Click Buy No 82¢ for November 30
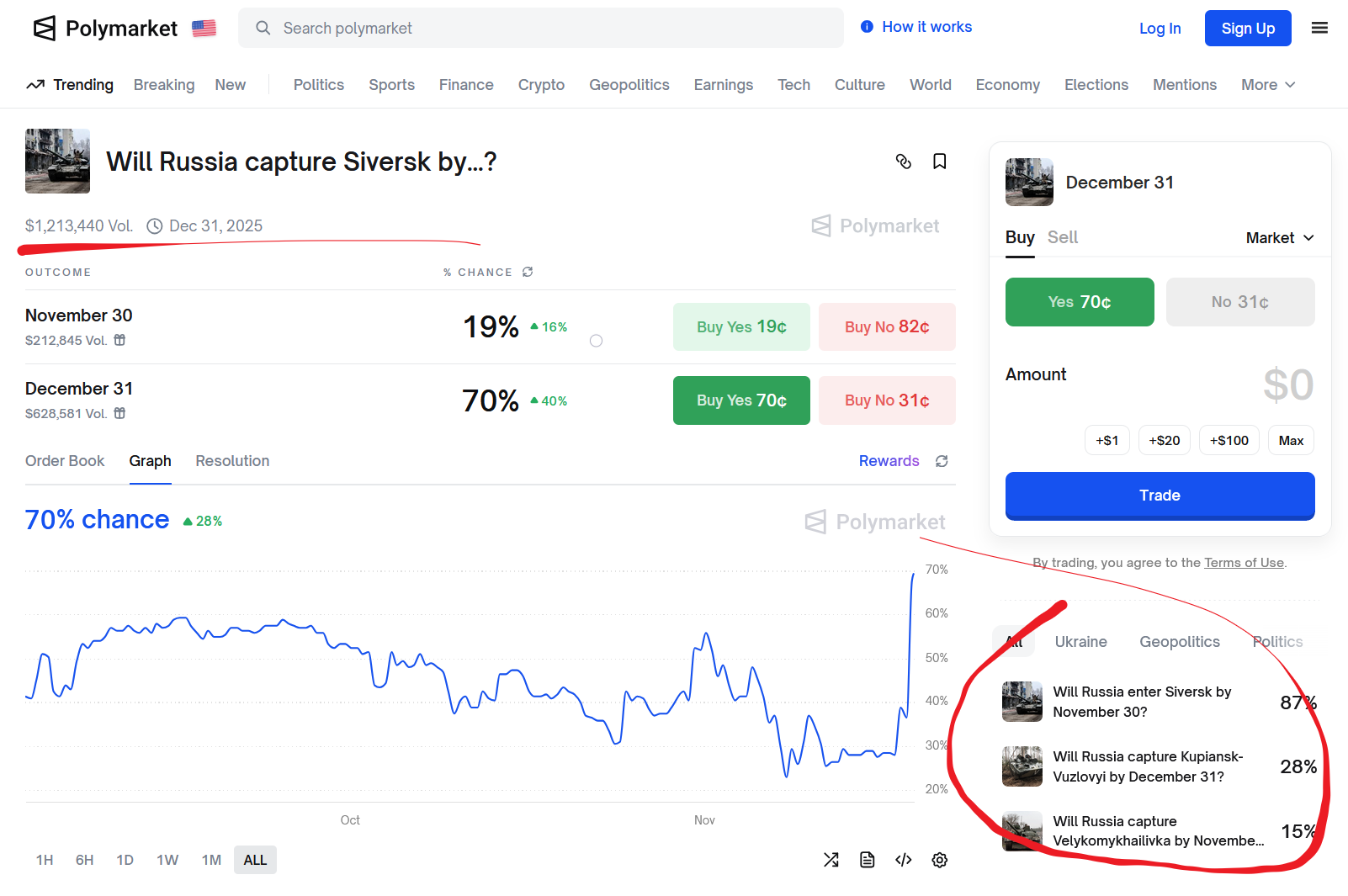 coord(887,327)
